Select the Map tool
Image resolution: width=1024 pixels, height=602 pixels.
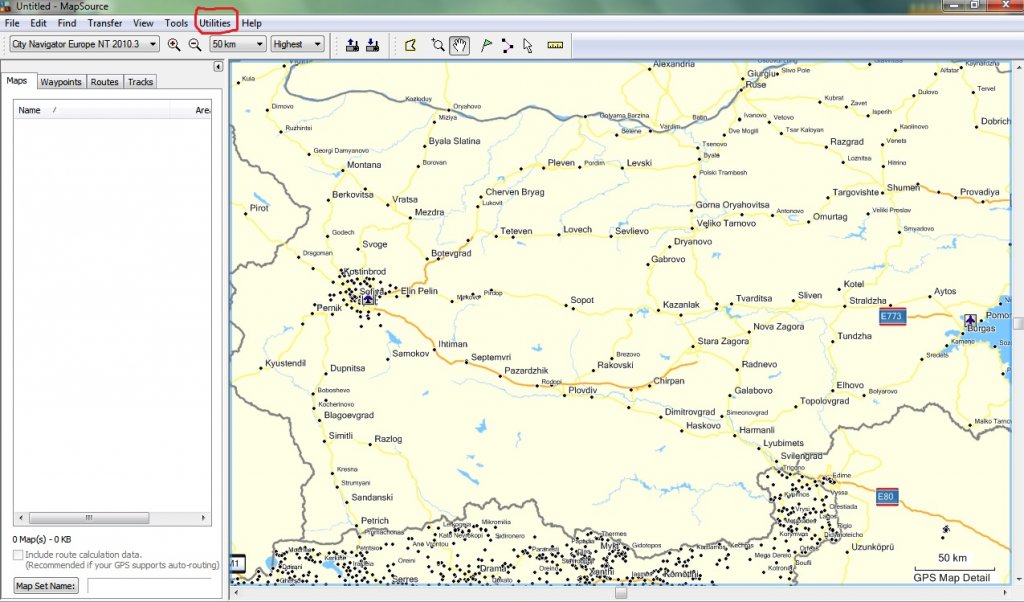pos(410,44)
